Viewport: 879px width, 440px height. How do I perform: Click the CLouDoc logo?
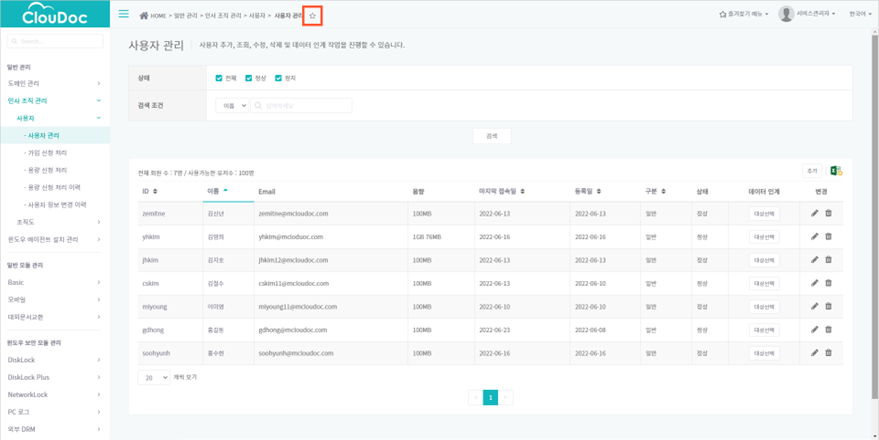point(55,14)
